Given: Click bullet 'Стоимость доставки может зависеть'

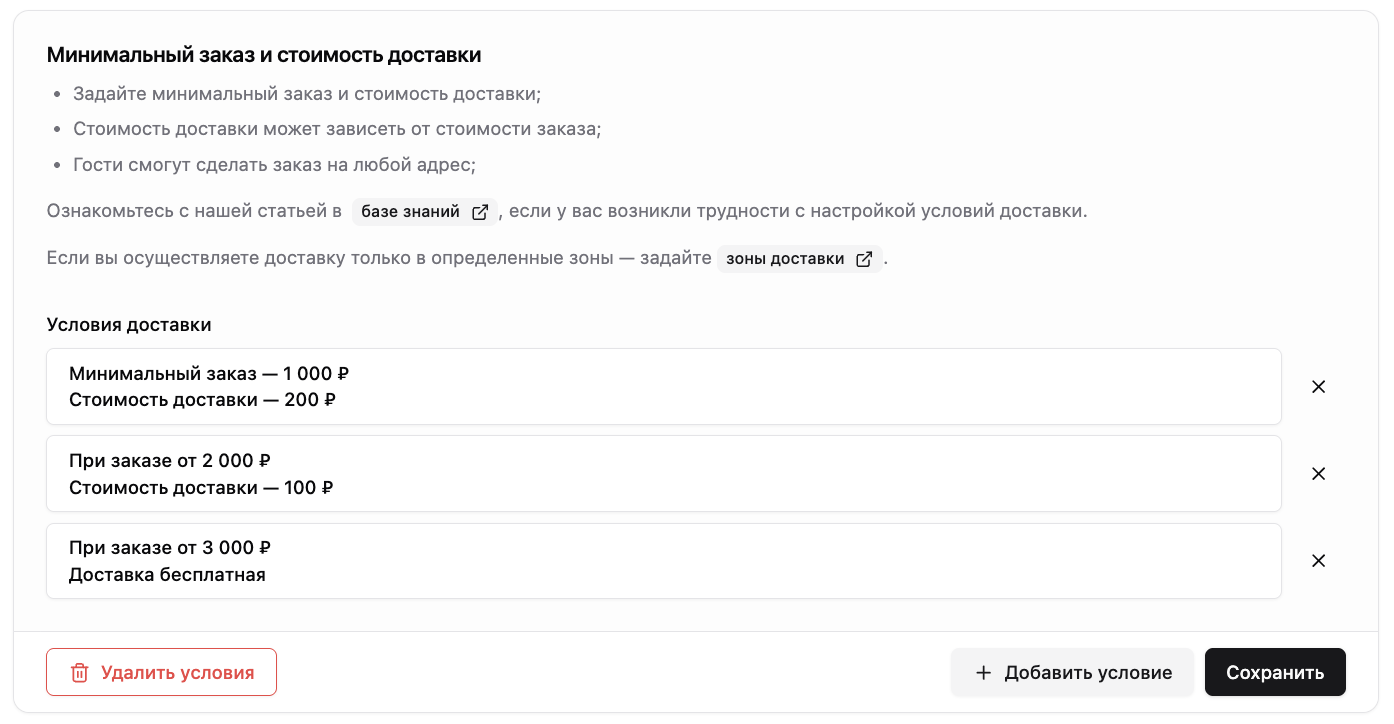Looking at the screenshot, I should (337, 130).
